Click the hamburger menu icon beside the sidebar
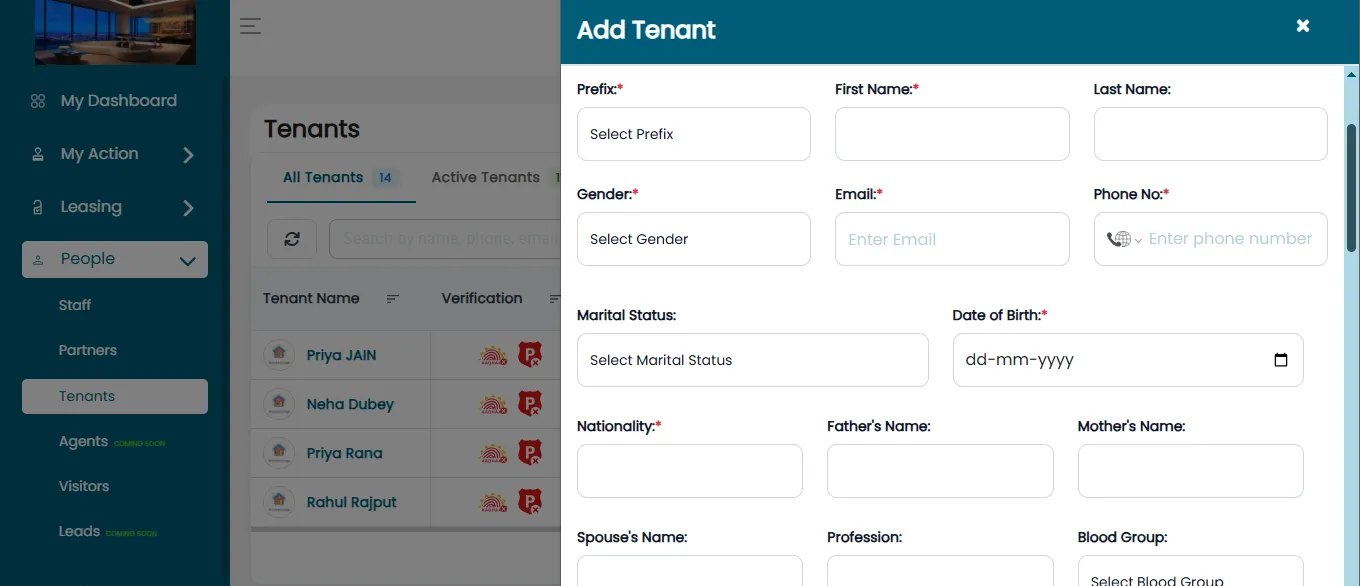The height and width of the screenshot is (586, 1360). pyautogui.click(x=250, y=26)
